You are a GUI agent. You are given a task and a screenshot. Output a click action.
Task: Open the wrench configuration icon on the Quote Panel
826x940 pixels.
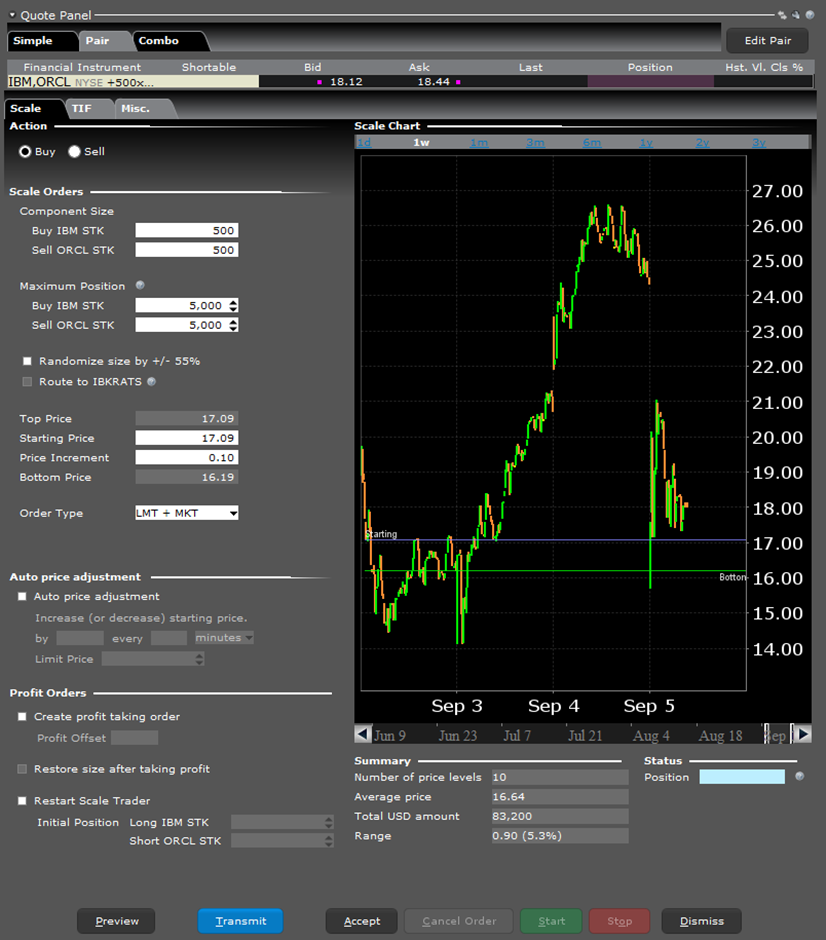point(795,15)
